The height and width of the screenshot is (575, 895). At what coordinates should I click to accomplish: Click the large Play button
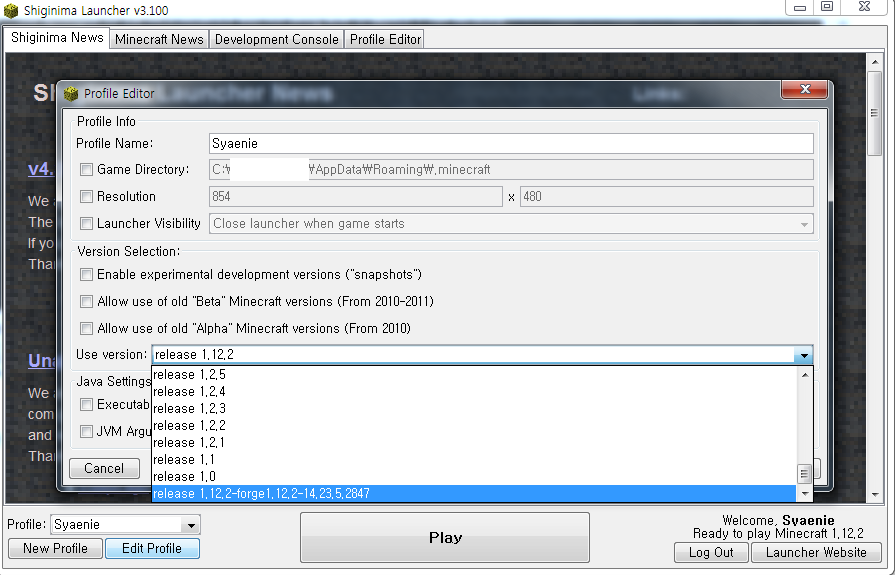(x=445, y=537)
